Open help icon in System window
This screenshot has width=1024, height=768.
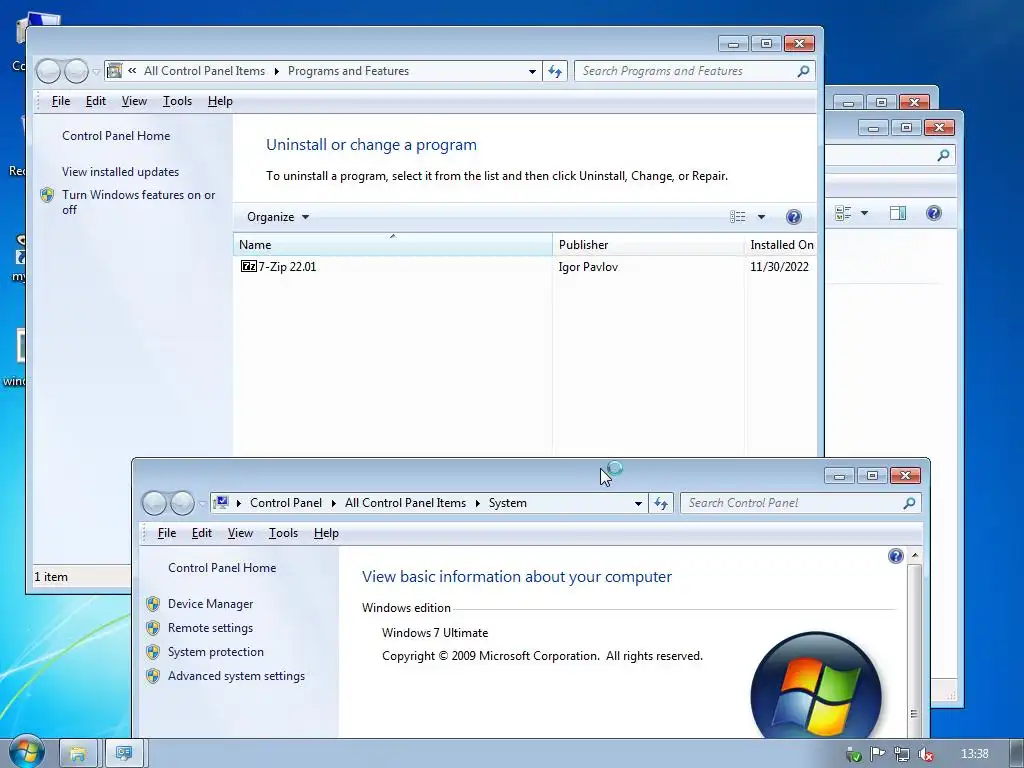(x=895, y=556)
